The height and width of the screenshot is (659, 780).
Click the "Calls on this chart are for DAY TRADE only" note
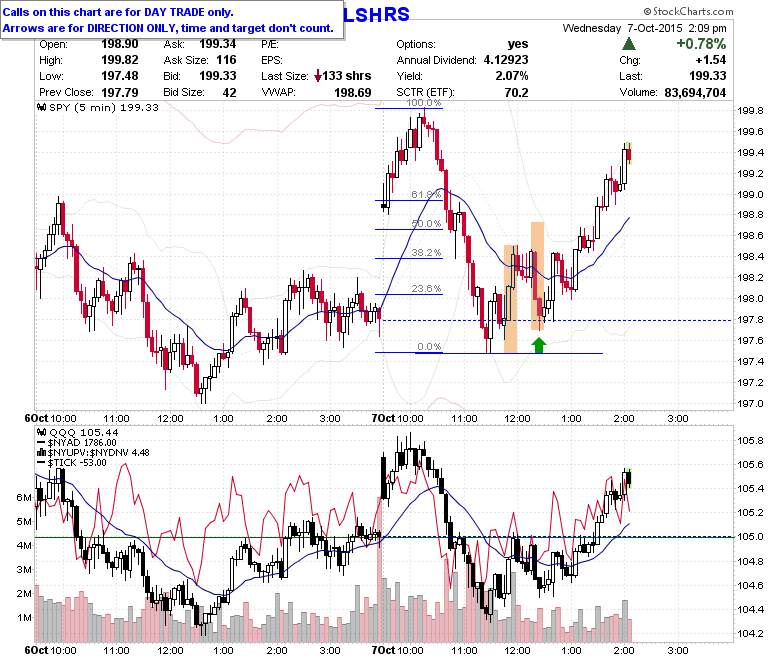(x=117, y=12)
